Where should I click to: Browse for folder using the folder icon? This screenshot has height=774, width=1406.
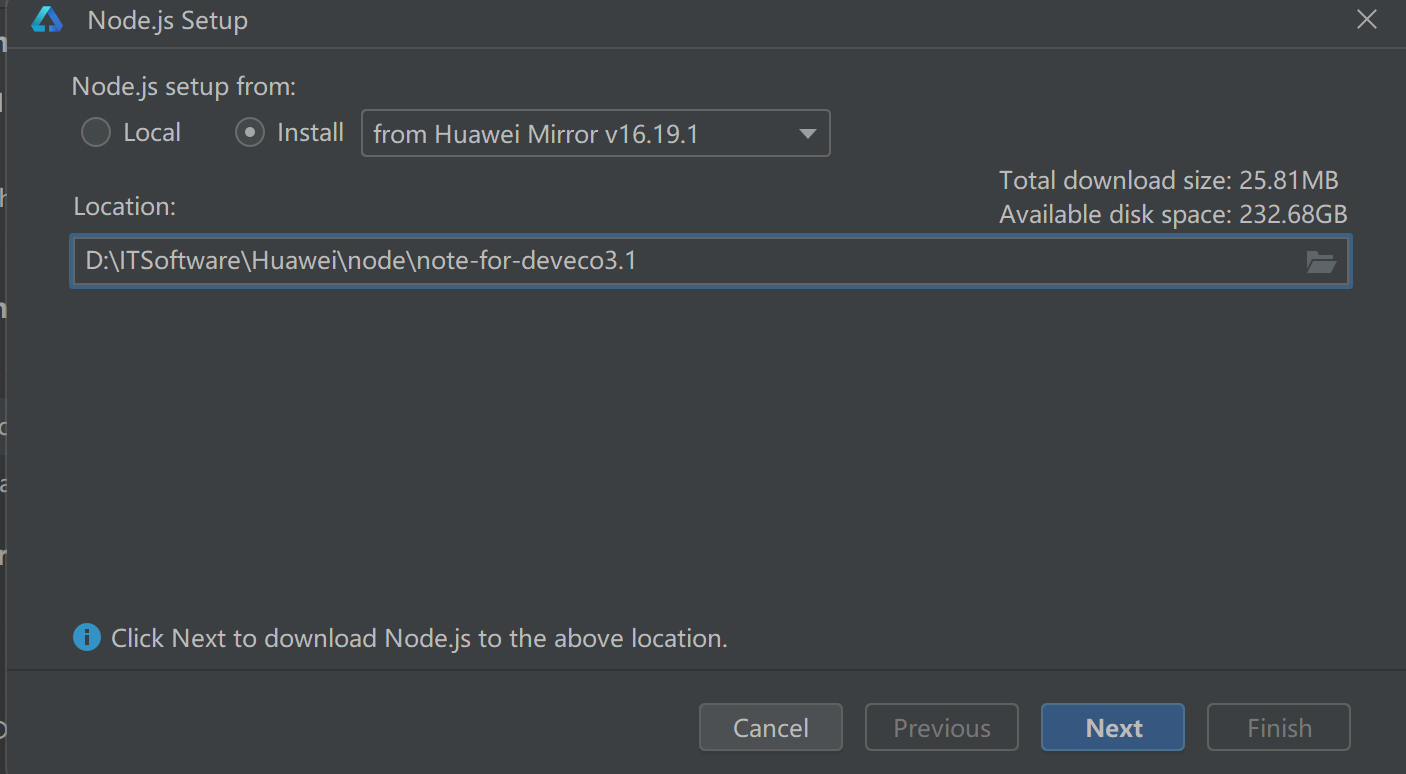pyautogui.click(x=1321, y=263)
